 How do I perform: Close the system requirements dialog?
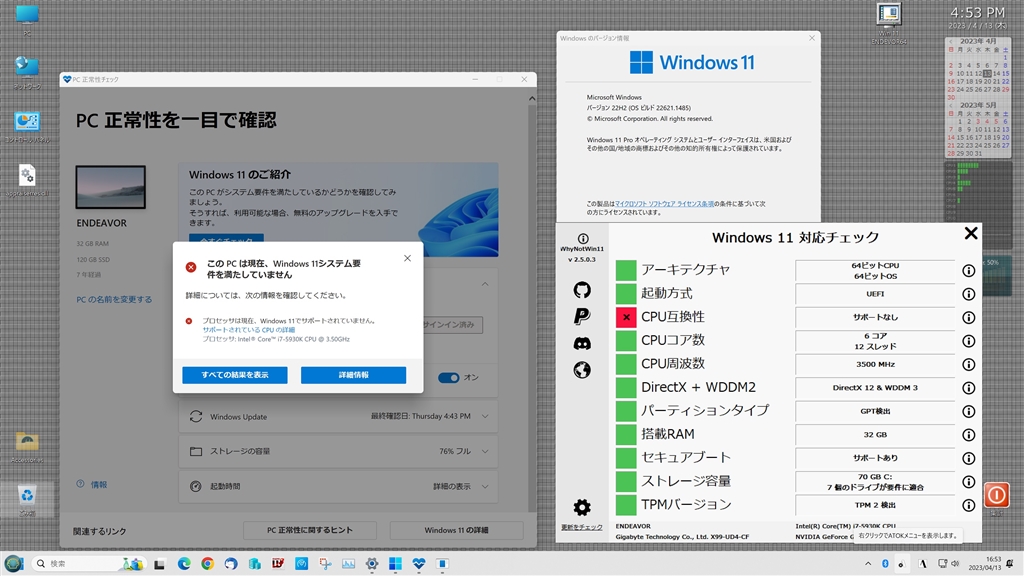click(x=407, y=258)
